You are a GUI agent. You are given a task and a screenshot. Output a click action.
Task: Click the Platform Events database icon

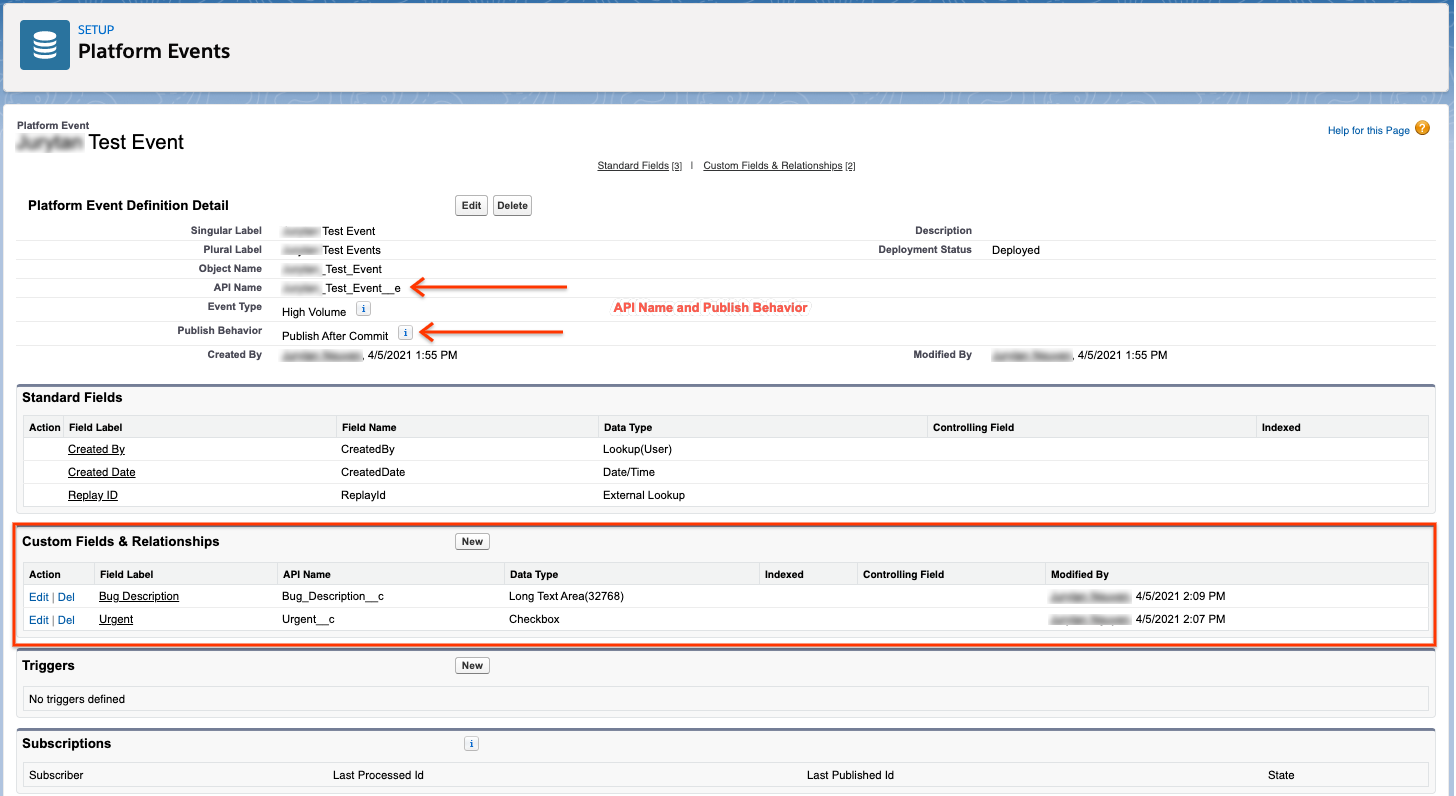pyautogui.click(x=45, y=45)
